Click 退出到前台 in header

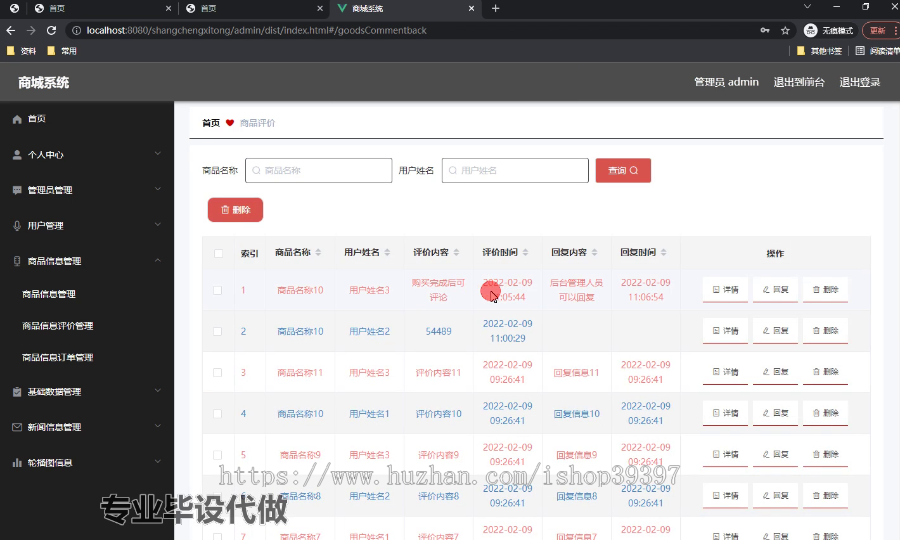coord(799,82)
